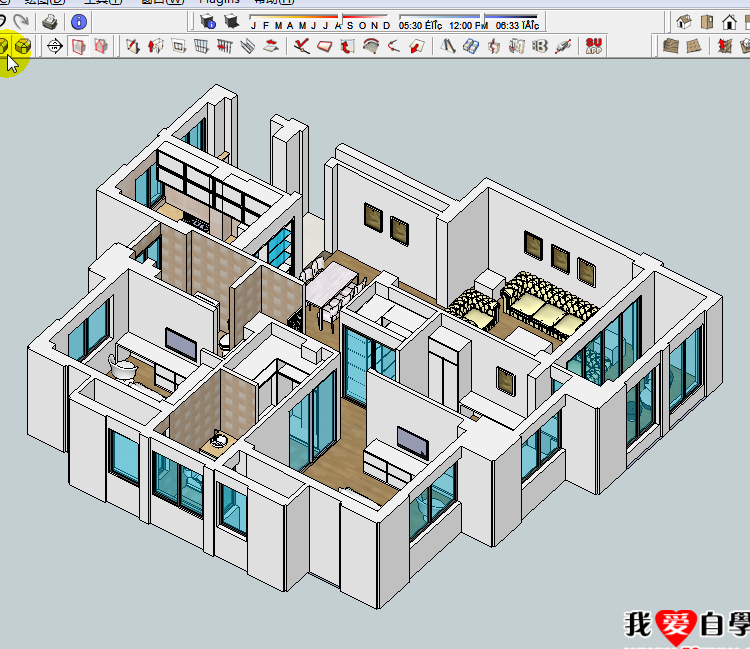
Task: Click the red SU APP button
Action: [594, 46]
